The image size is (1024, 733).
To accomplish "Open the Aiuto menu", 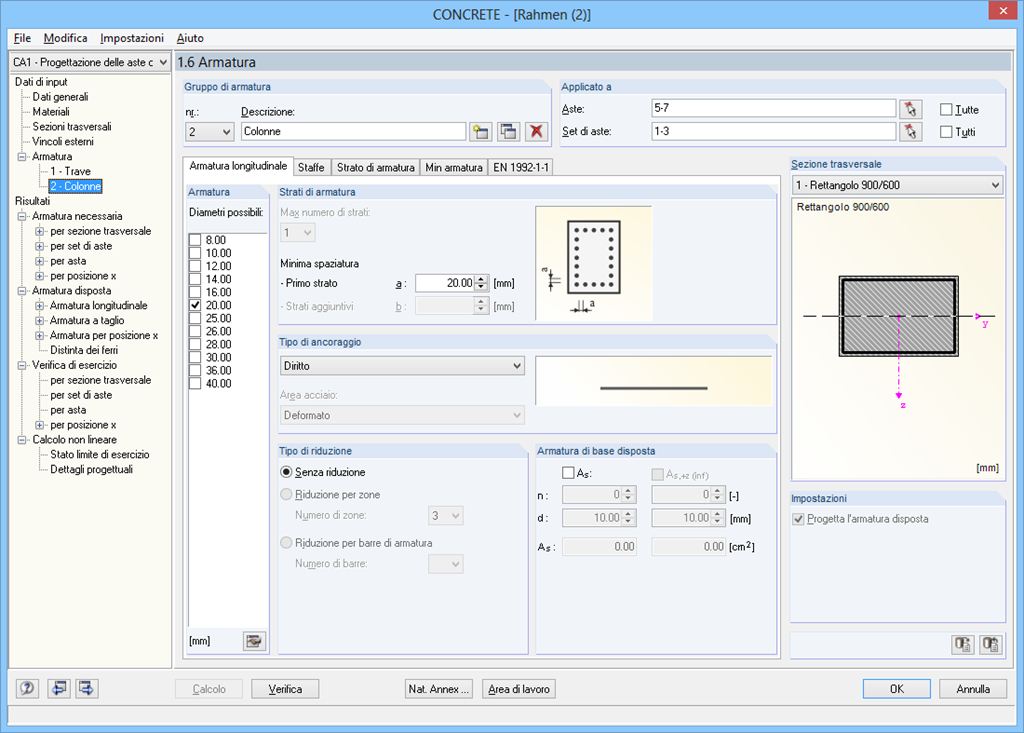I will point(190,38).
